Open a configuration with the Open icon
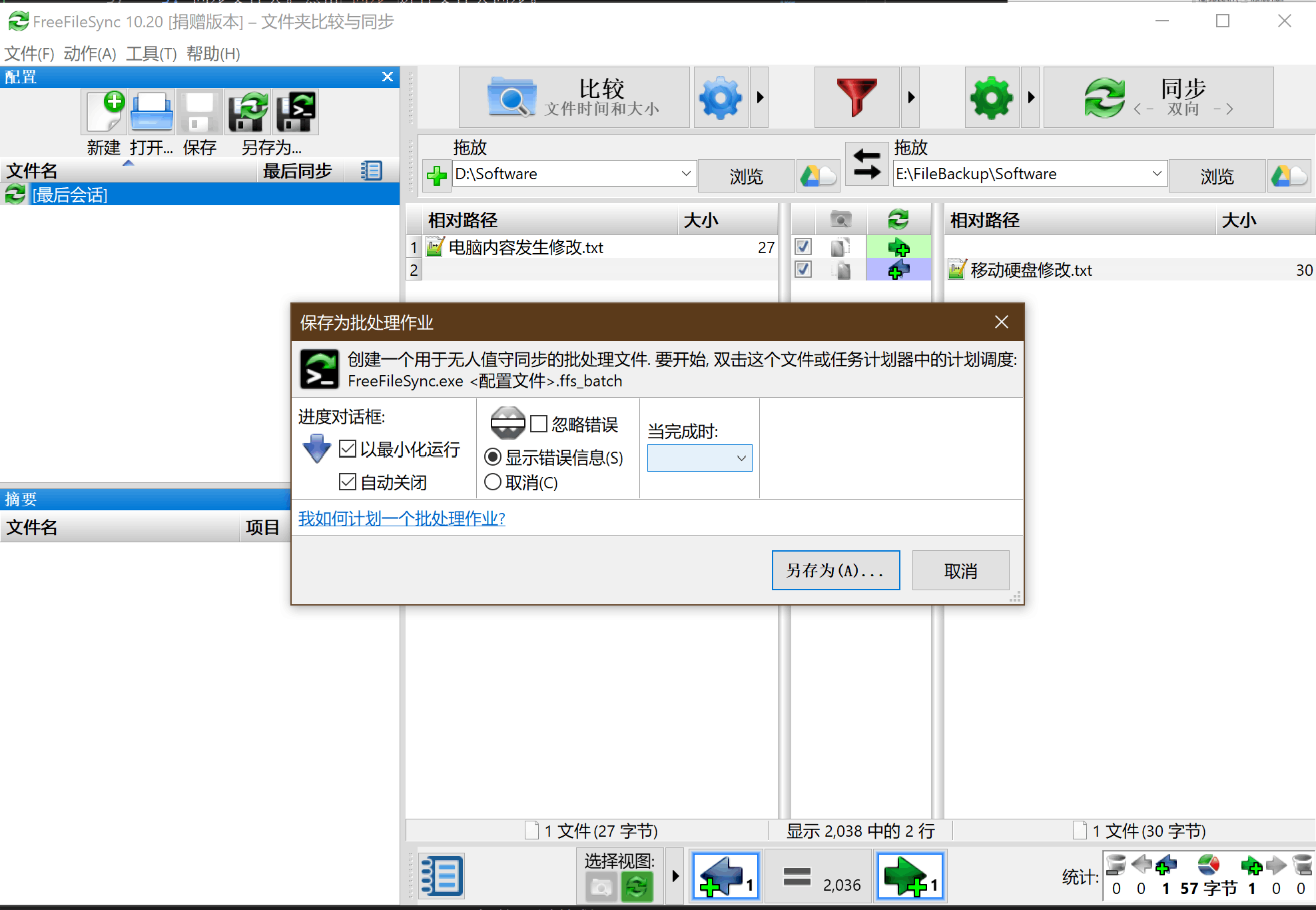The image size is (1316, 910). coord(152,112)
